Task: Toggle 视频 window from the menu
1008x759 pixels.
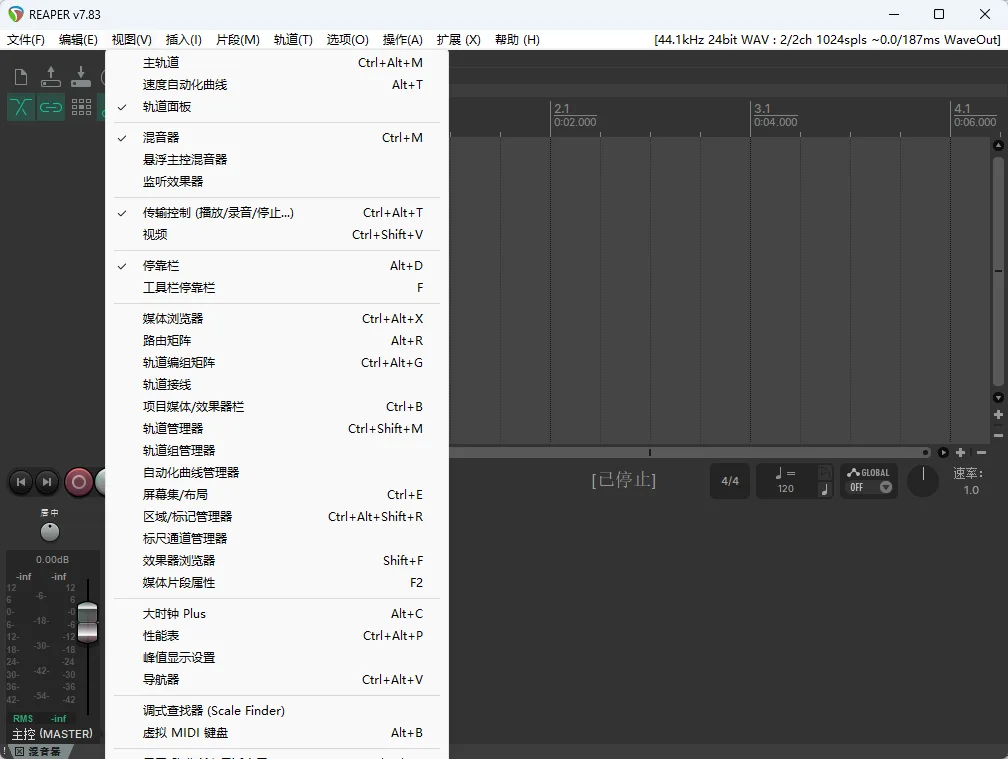Action: point(277,235)
